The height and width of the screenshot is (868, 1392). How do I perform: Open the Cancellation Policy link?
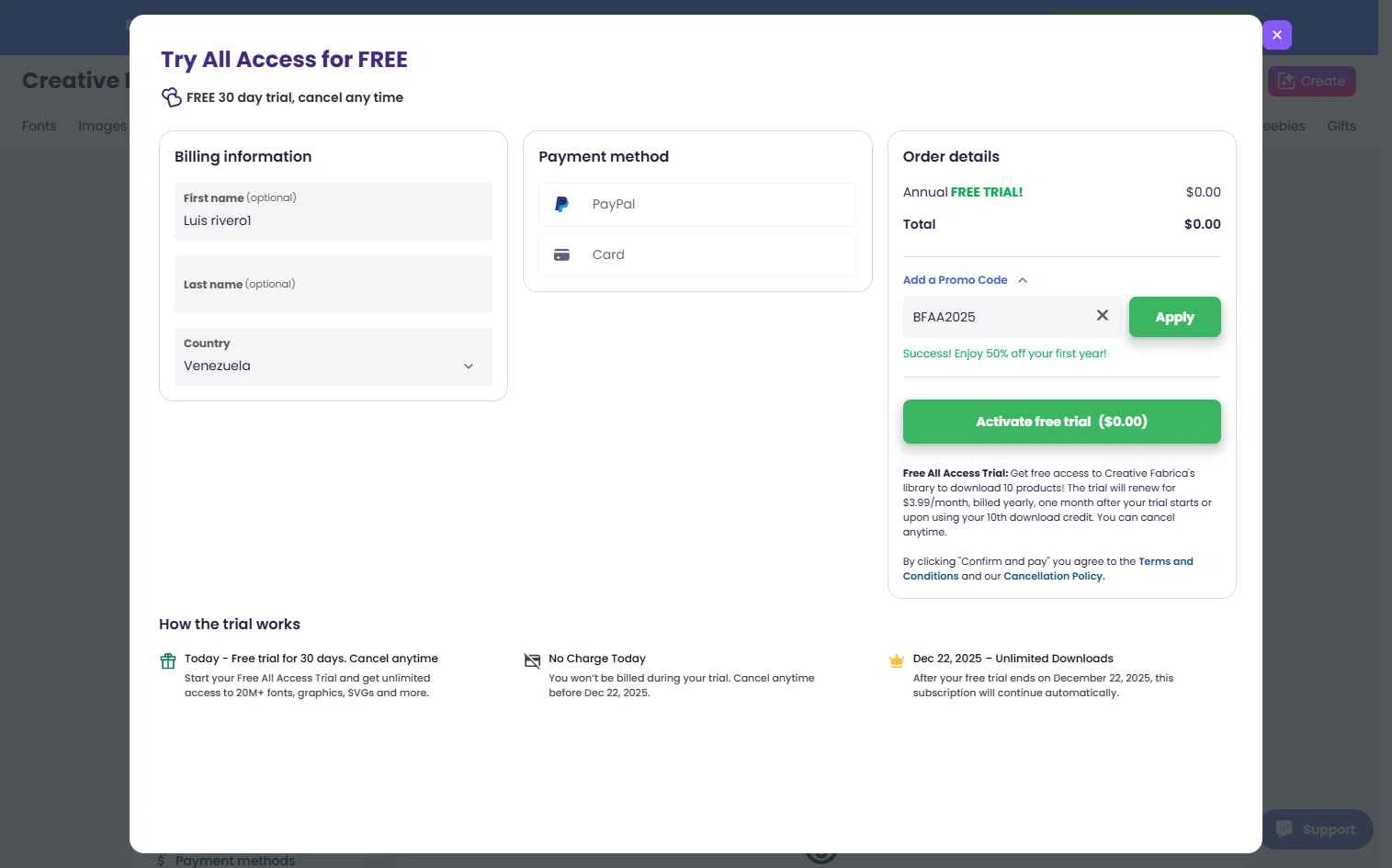tap(1054, 576)
